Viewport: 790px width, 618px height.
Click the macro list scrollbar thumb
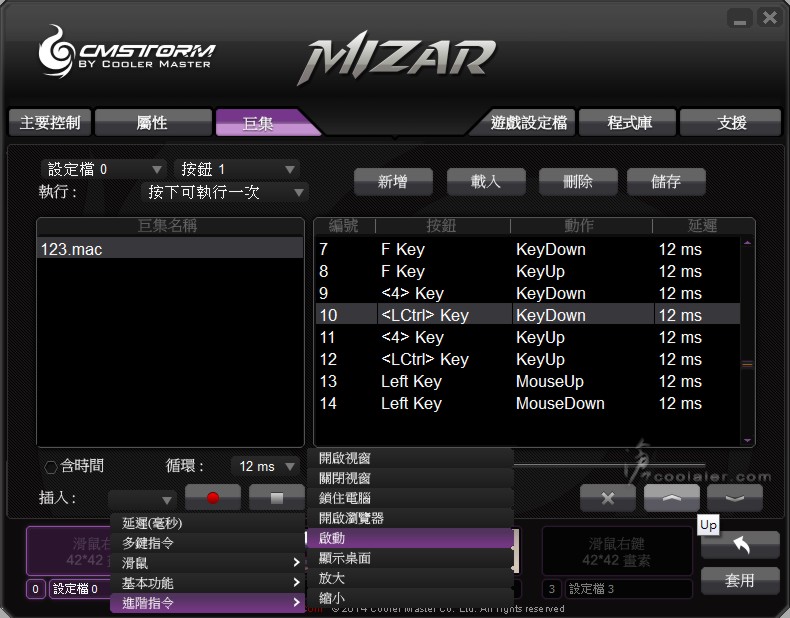(747, 364)
